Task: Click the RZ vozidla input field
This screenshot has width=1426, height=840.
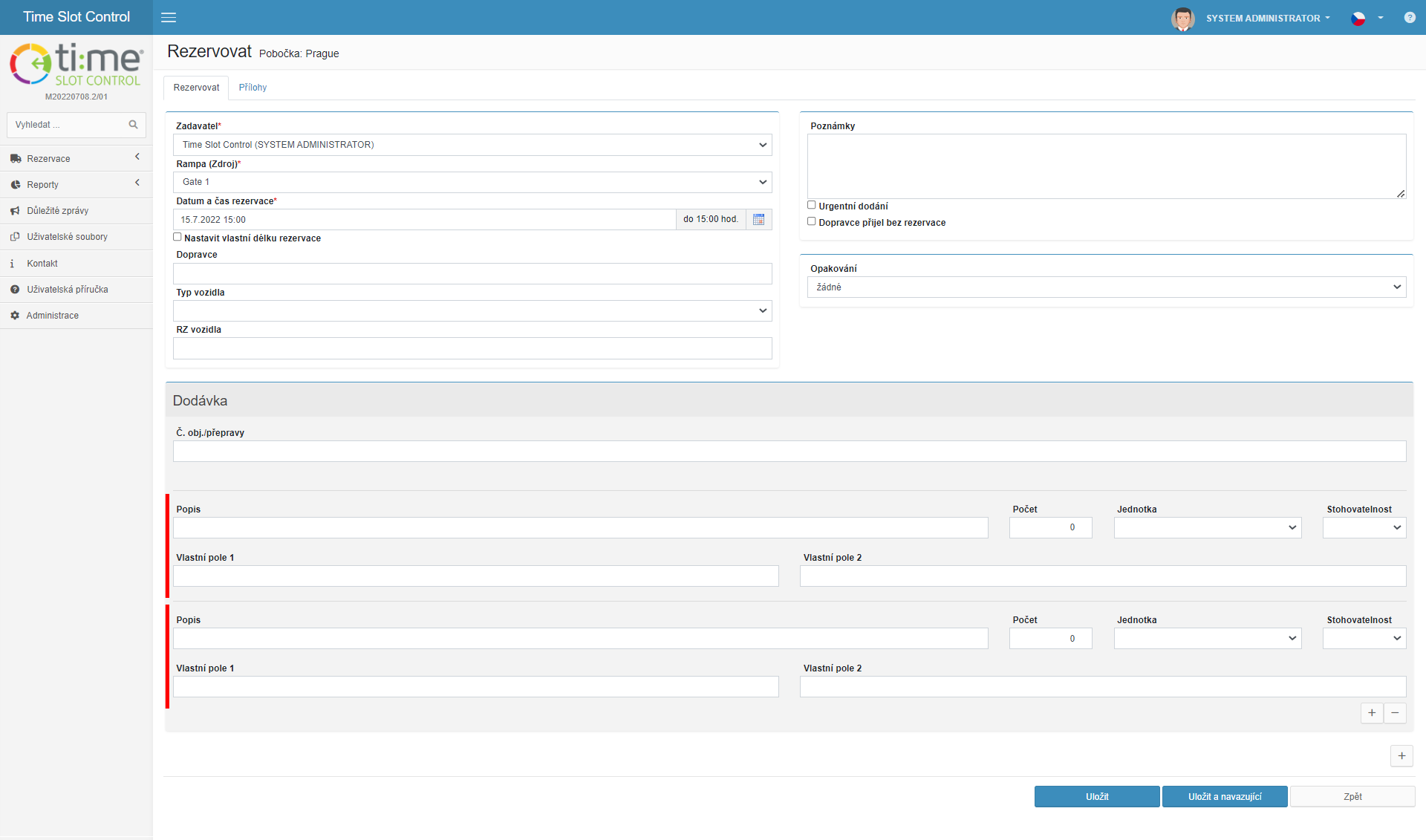Action: coord(472,348)
